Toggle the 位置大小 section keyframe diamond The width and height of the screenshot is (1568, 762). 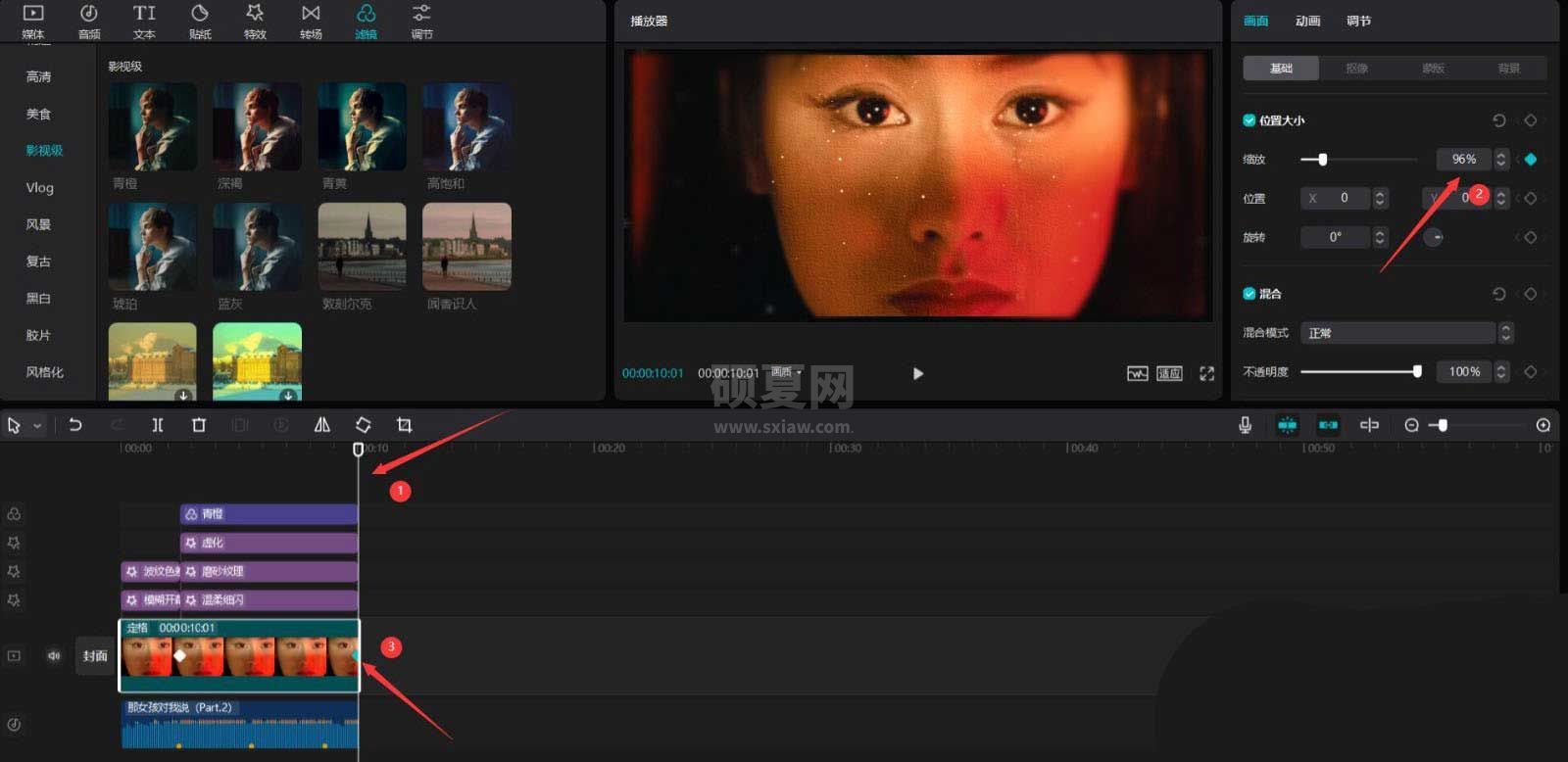[x=1531, y=120]
